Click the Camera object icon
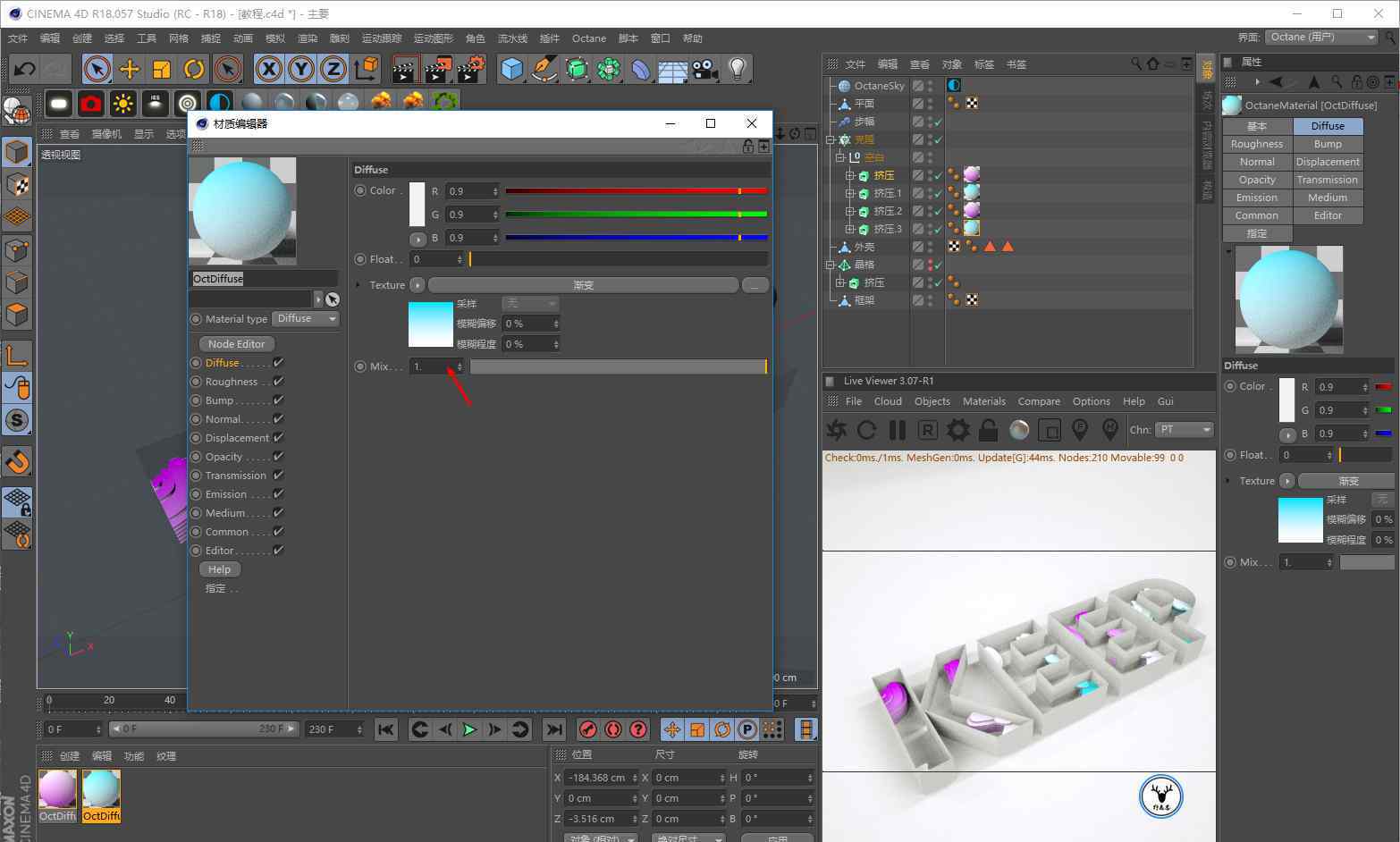The width and height of the screenshot is (1400, 842). [704, 69]
